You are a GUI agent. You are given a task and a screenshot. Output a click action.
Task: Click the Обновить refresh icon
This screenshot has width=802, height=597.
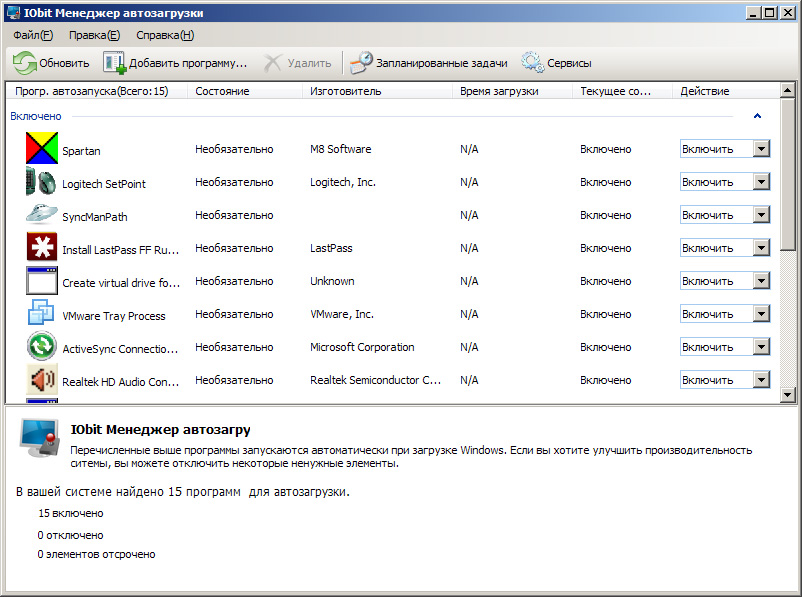[x=25, y=63]
